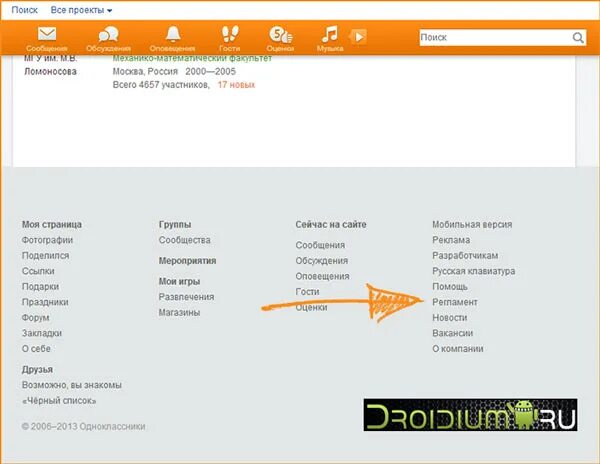Open Оповещения link in footer
The image size is (600, 464).
(x=322, y=276)
